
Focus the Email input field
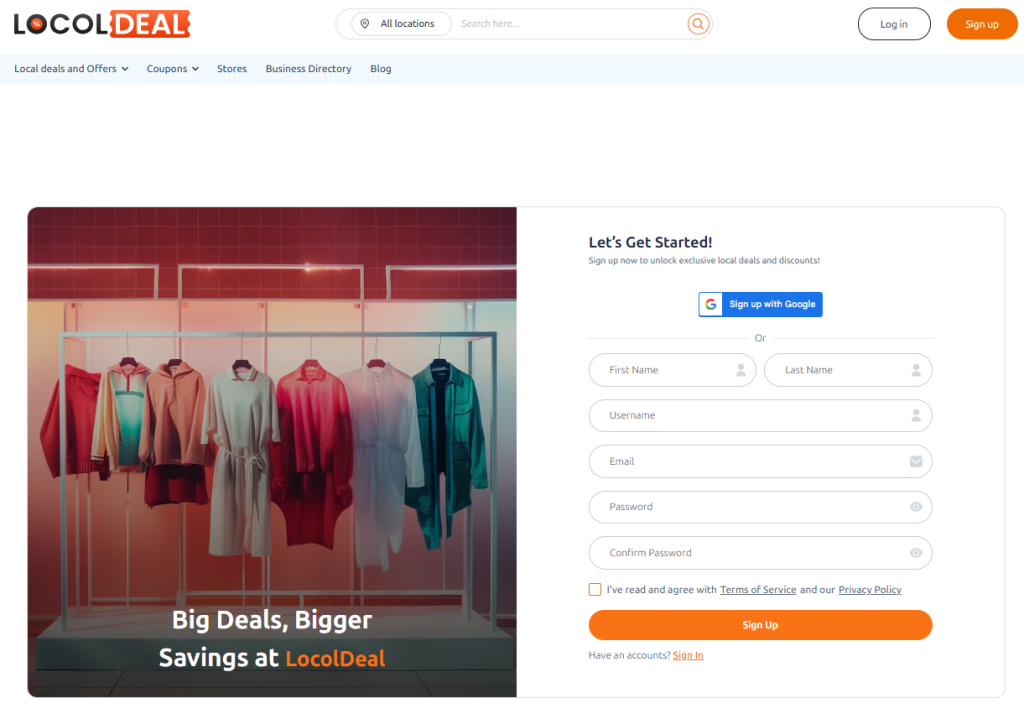click(x=760, y=462)
